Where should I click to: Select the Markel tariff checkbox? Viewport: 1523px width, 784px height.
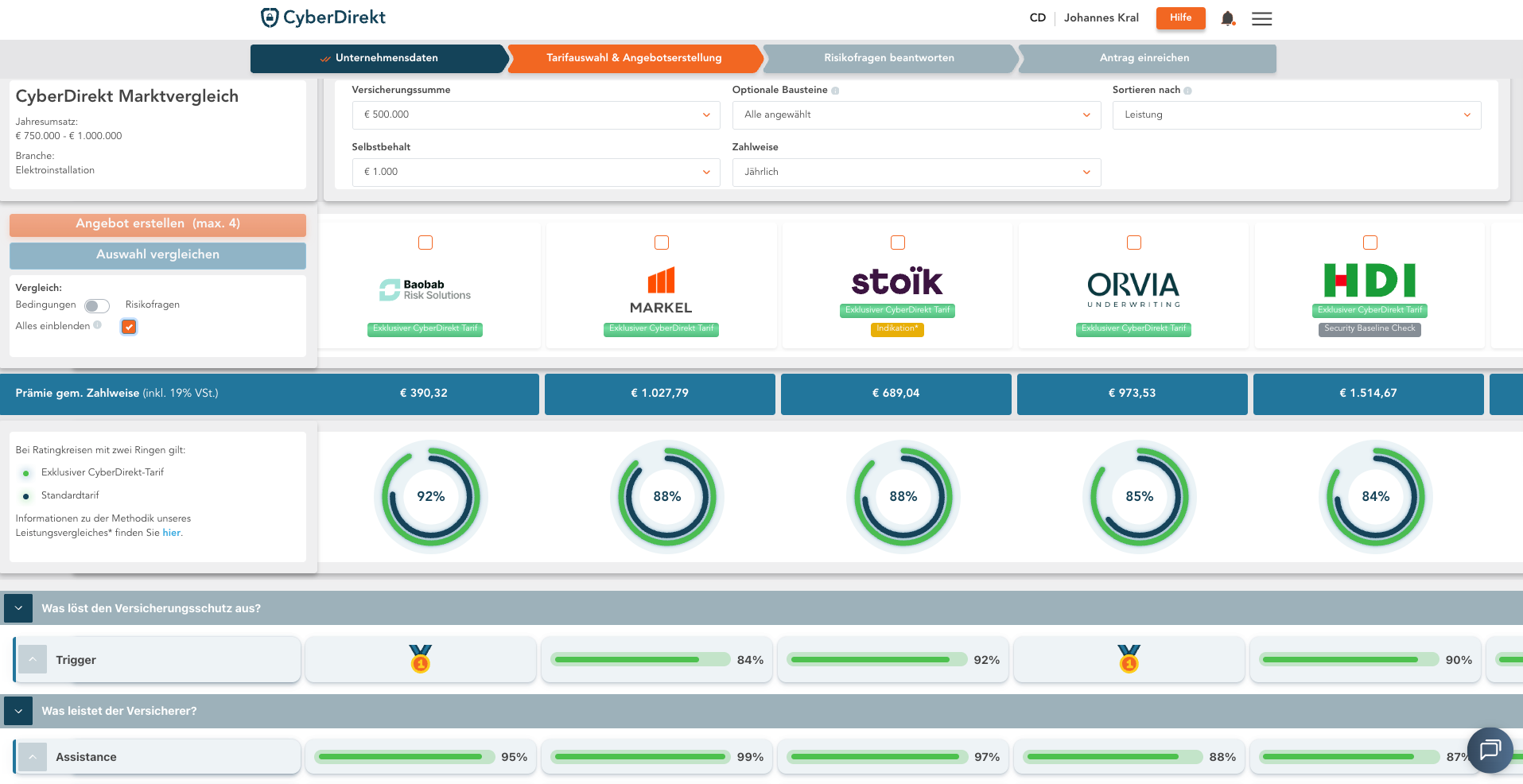662,243
